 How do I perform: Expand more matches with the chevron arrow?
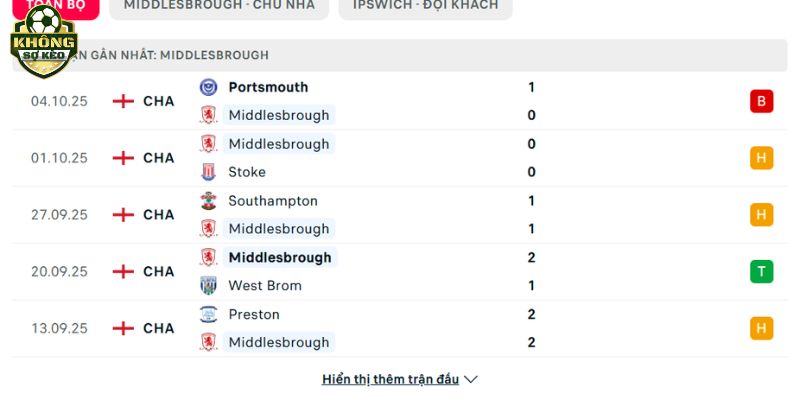click(x=472, y=380)
